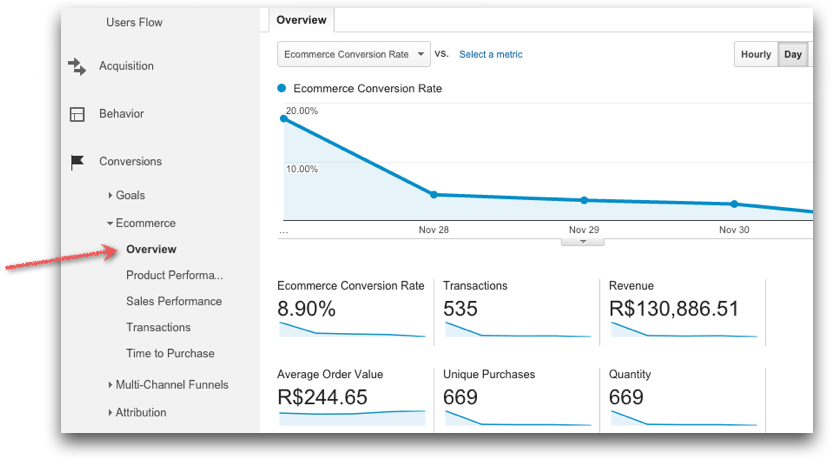The image size is (832, 462).
Task: Click the Revenue sparkline chart
Action: 680,331
